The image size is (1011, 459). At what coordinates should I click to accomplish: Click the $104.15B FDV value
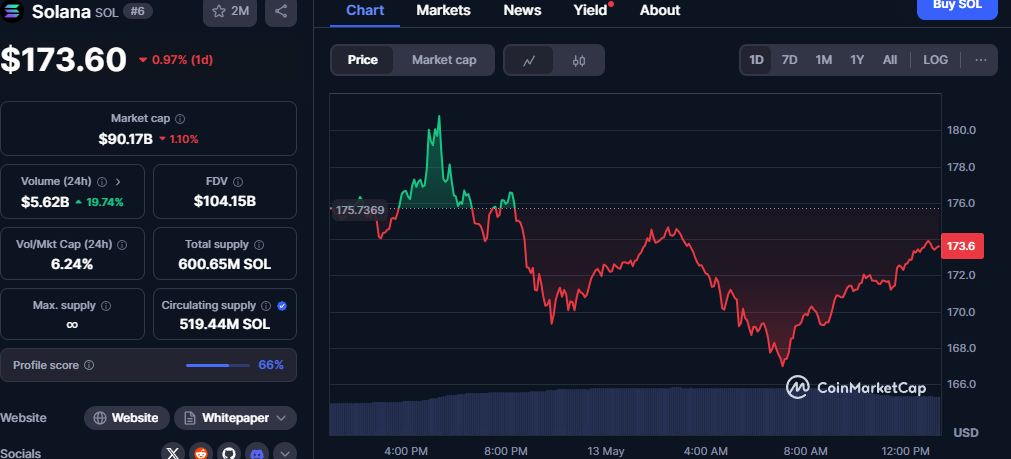225,201
